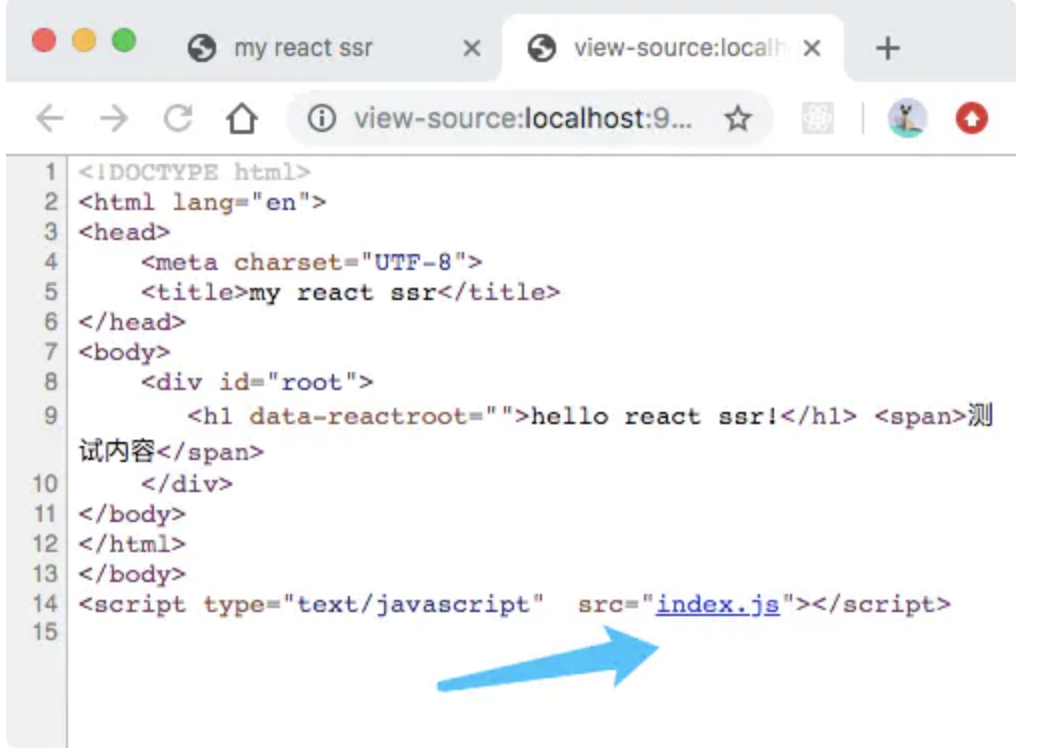Screen dimensions: 1044x750
Task: Focus the address bar URL field
Action: 520,120
